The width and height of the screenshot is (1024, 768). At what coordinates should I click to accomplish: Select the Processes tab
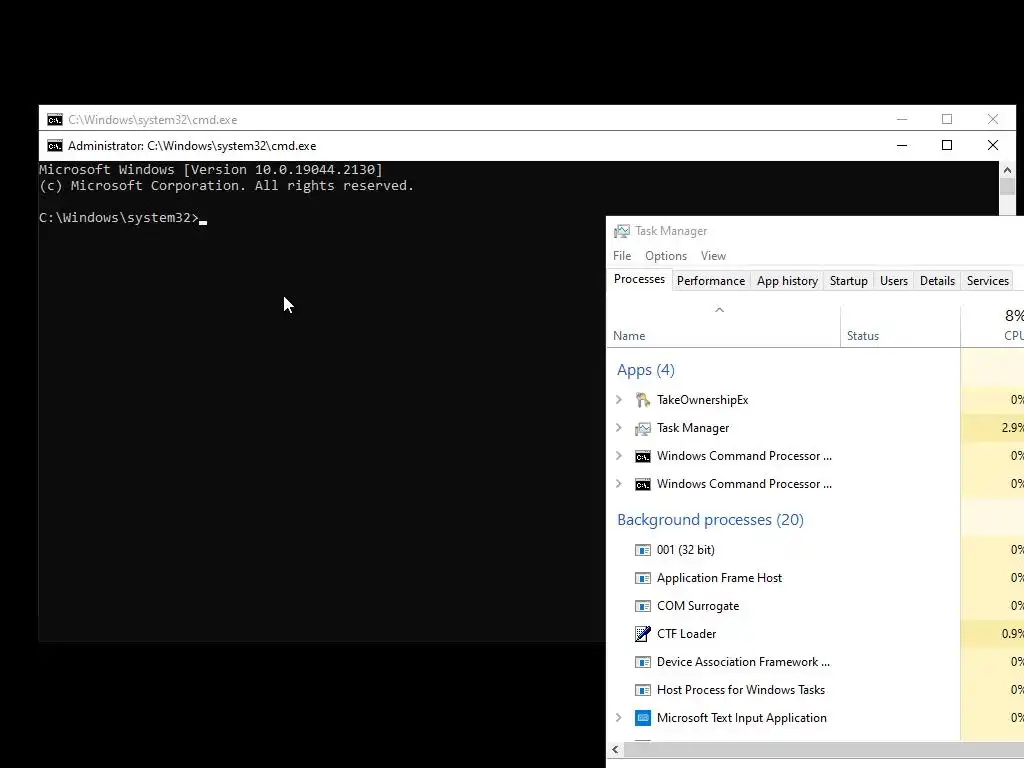point(639,280)
